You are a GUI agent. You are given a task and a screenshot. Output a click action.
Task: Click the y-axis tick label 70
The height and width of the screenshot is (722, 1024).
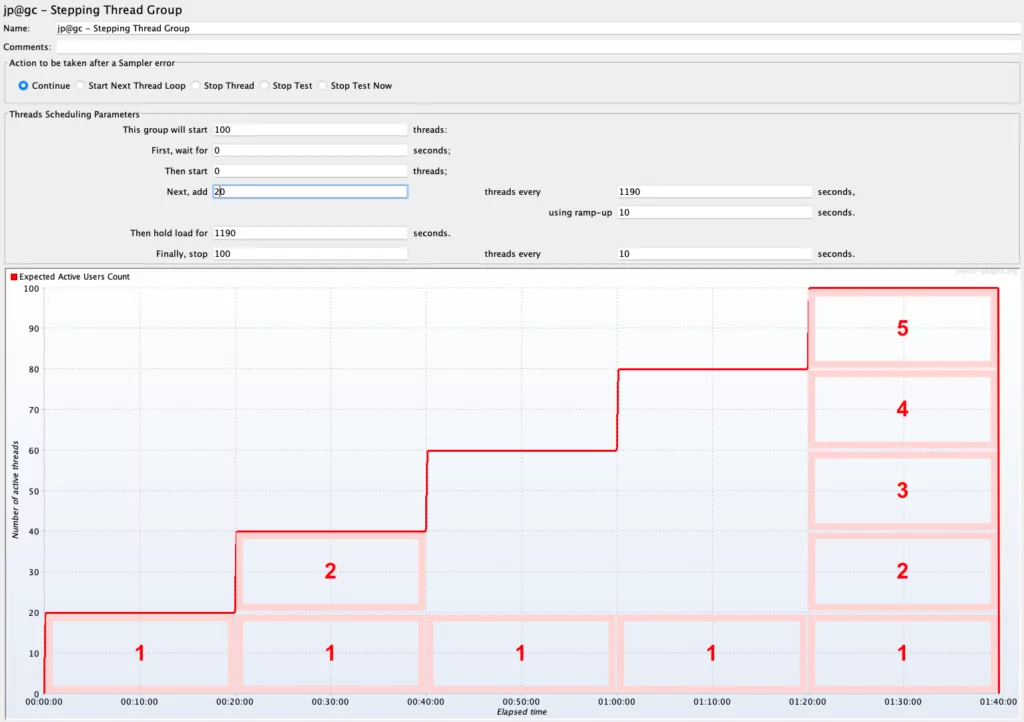tap(33, 410)
